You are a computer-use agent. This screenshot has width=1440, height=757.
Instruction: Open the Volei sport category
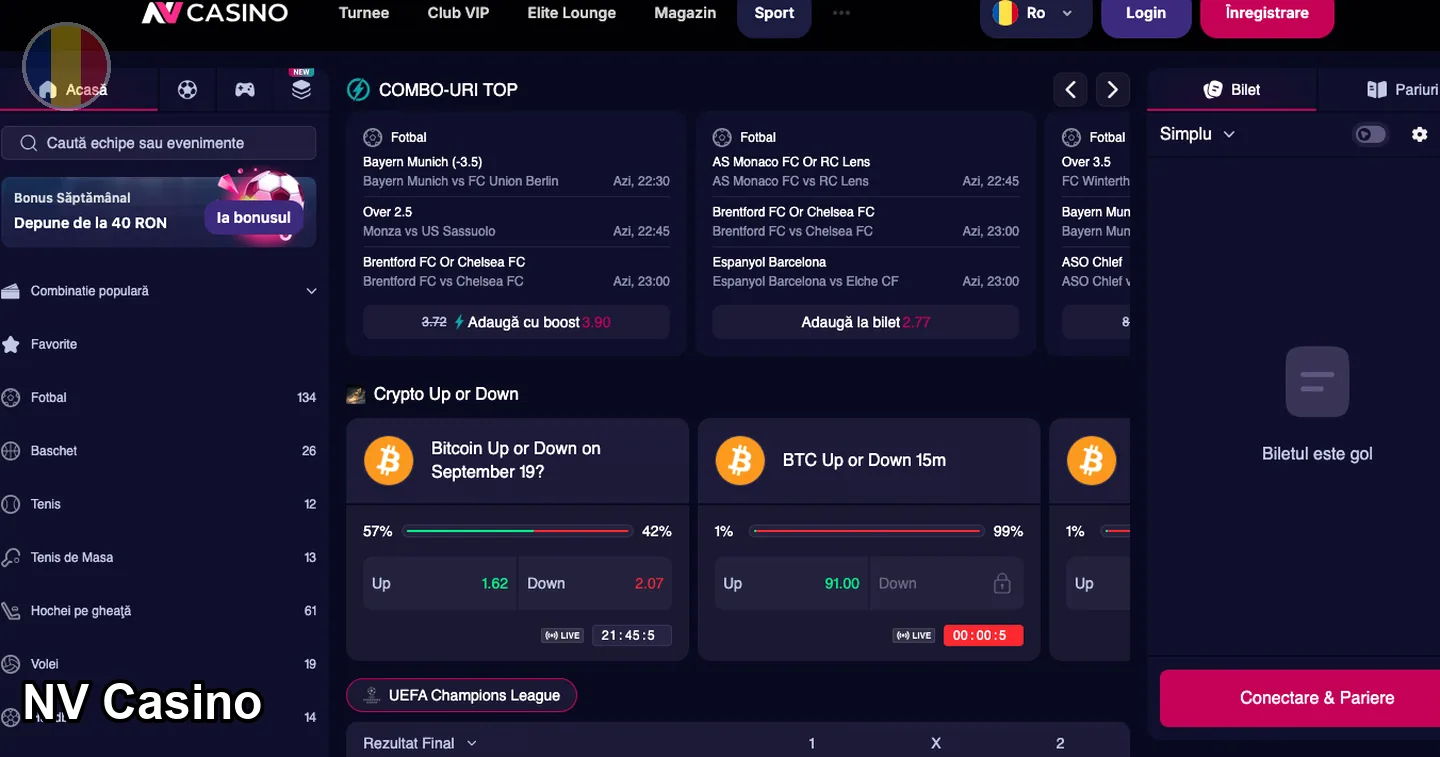tap(160, 664)
